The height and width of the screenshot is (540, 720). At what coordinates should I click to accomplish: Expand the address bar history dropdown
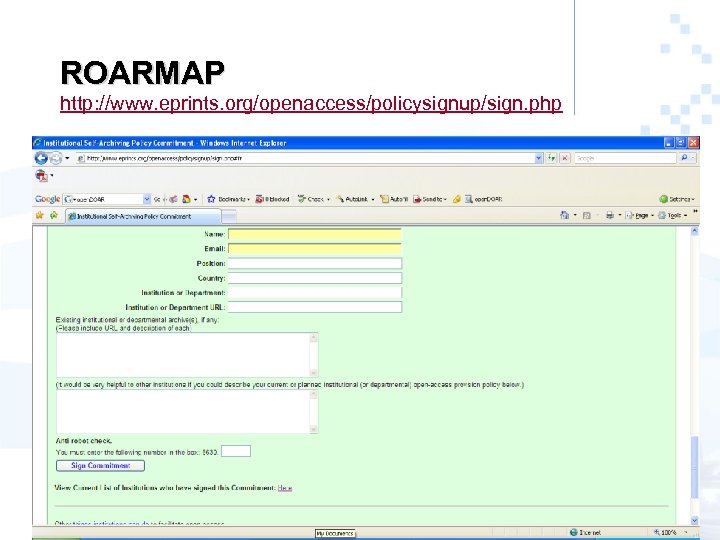[x=539, y=158]
